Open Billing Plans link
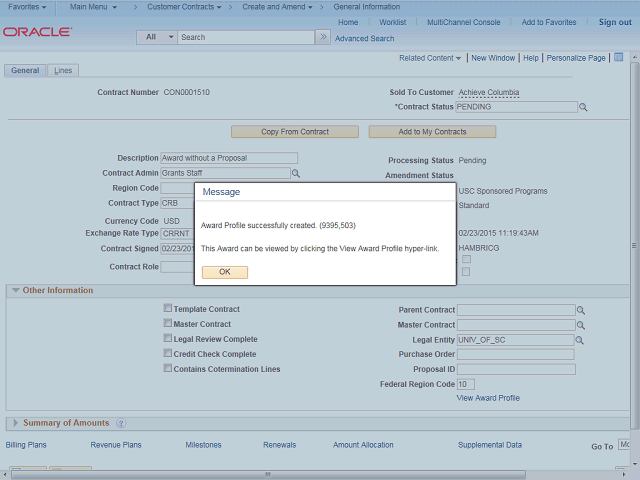This screenshot has width=640, height=480. [26, 445]
